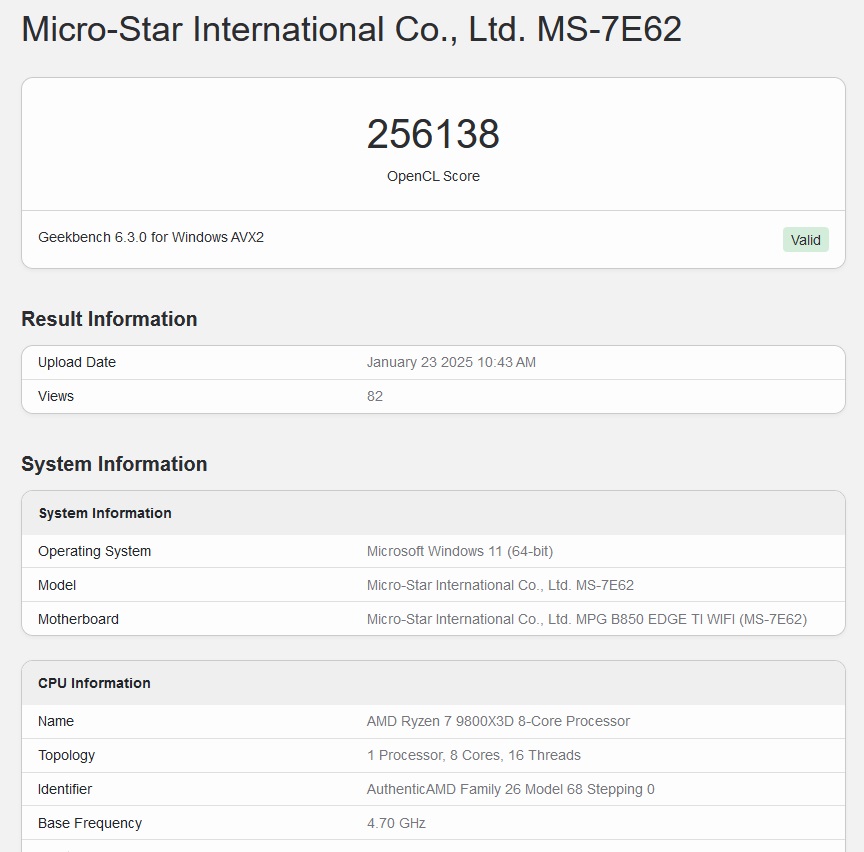Click the MPG B850 EDGE TI WIFI motherboard value

pos(587,619)
